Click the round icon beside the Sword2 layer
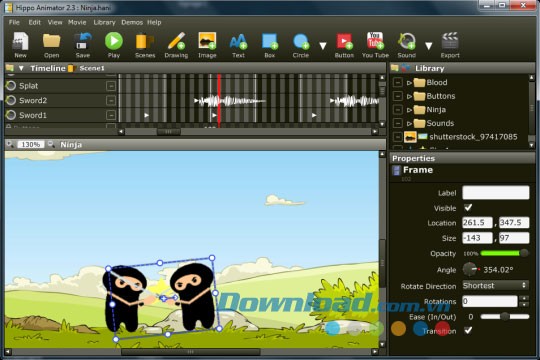 coord(11,100)
